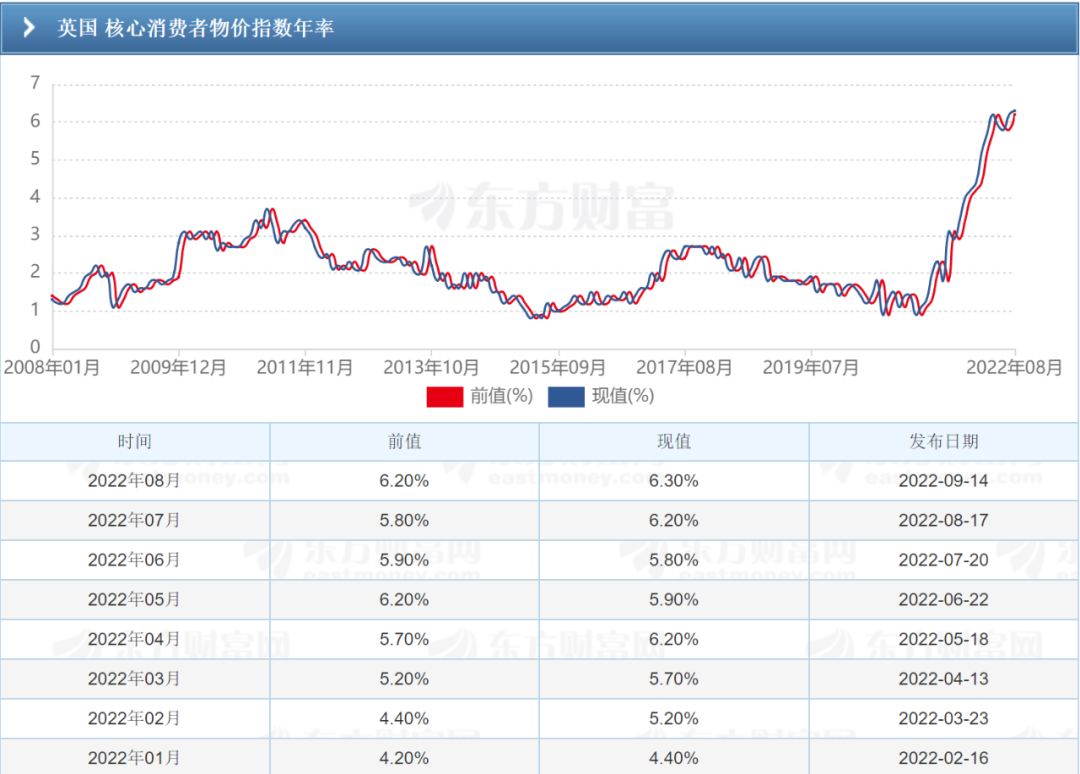Click the 2022年06月 row time cell
1080x774 pixels.
[x=134, y=560]
